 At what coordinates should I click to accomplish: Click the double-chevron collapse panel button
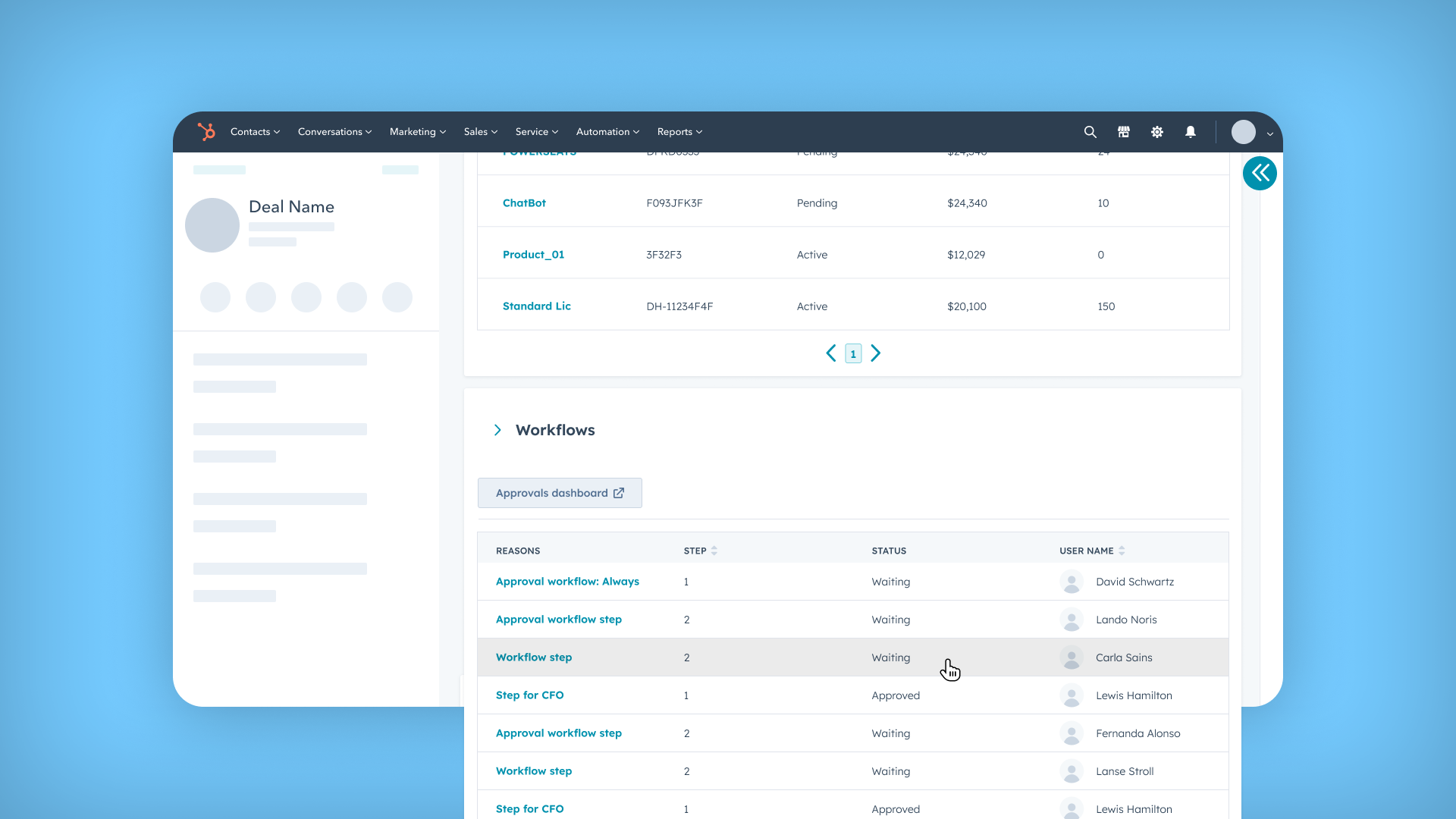click(1260, 174)
